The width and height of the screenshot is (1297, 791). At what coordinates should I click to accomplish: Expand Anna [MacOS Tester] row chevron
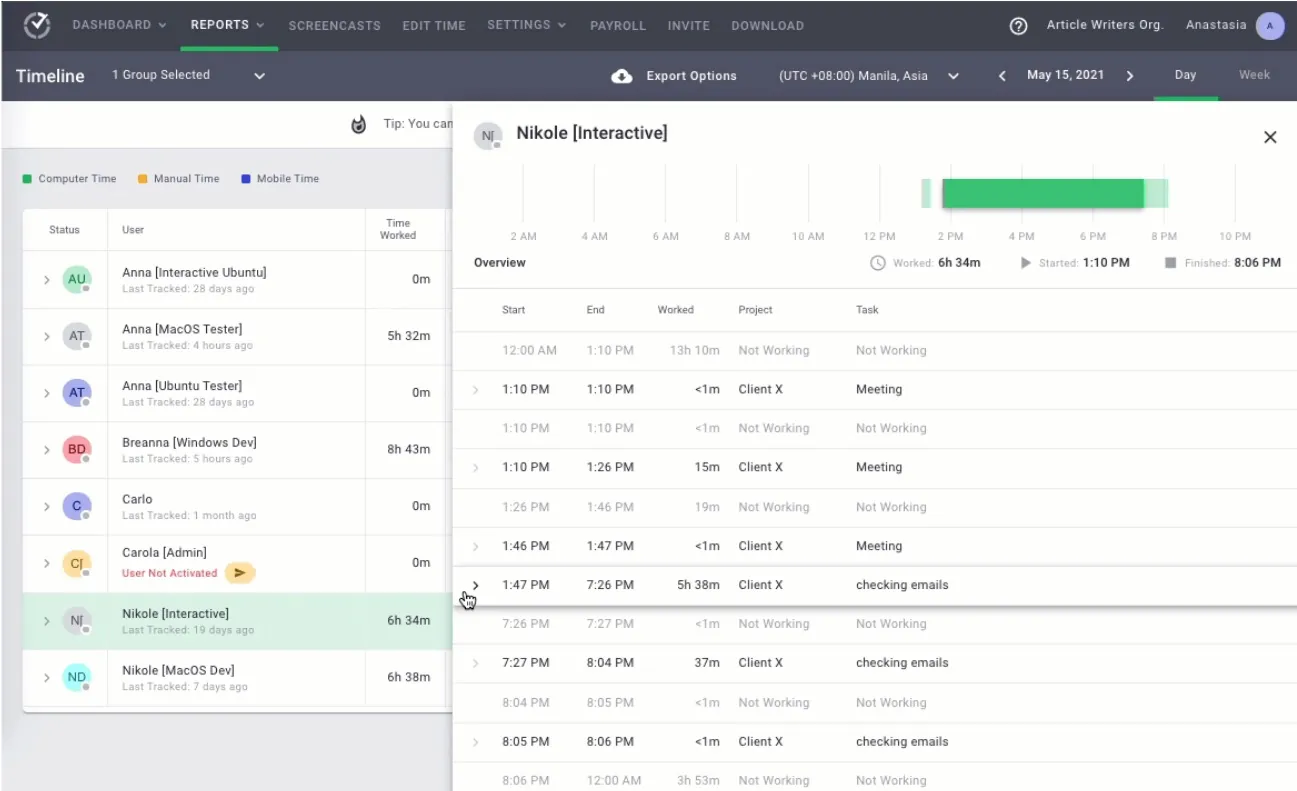coord(46,337)
